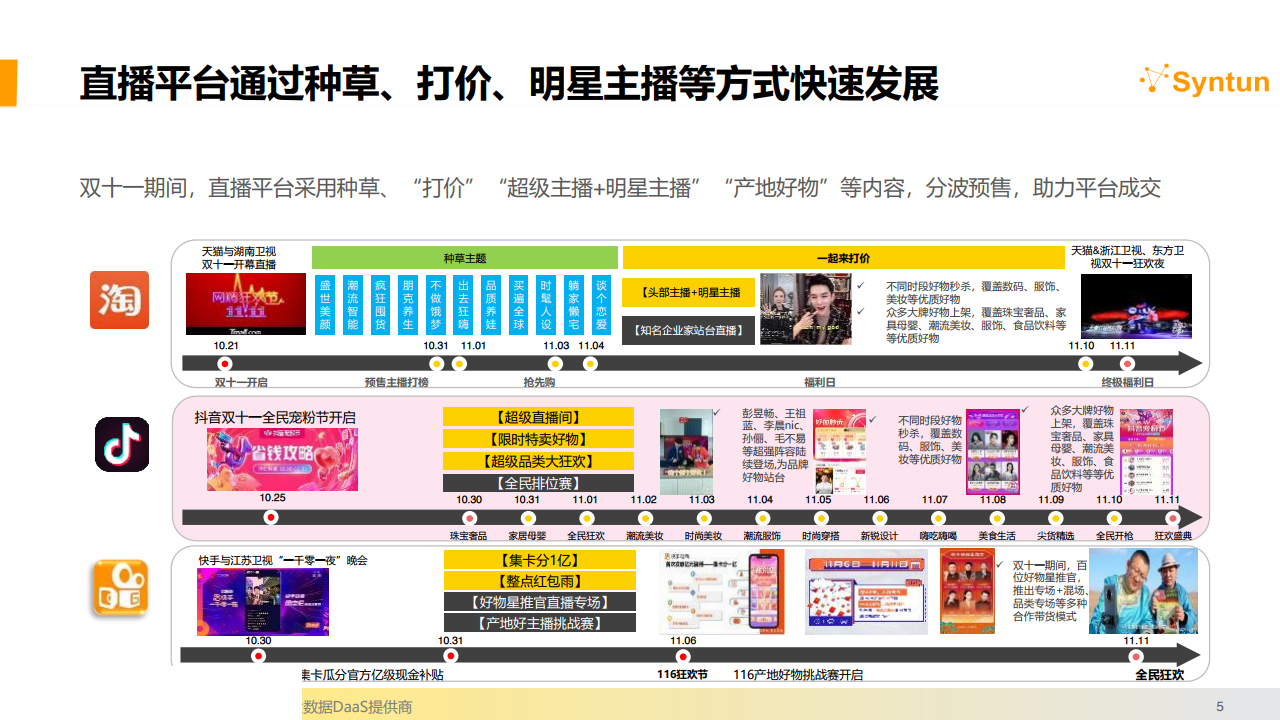Click the yellow 【集卡分1亿】 box
This screenshot has width=1280, height=720.
pyautogui.click(x=540, y=559)
